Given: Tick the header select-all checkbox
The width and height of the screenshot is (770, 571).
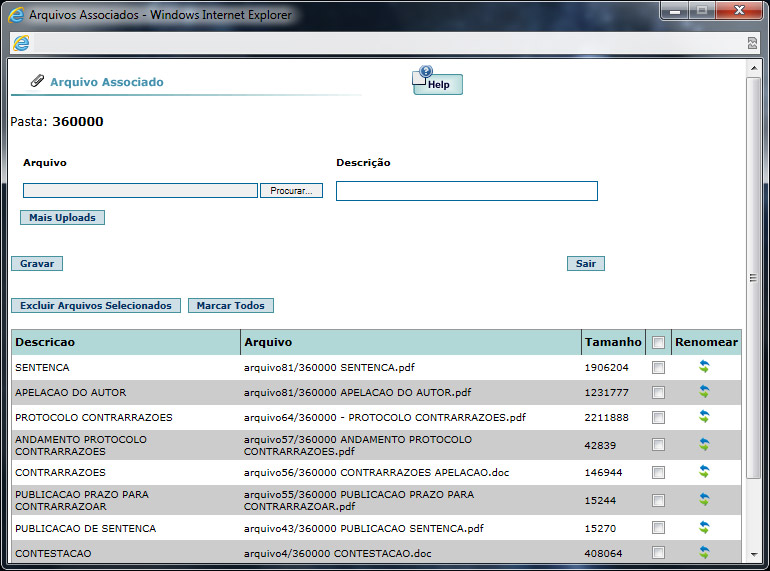Looking at the screenshot, I should click(658, 343).
